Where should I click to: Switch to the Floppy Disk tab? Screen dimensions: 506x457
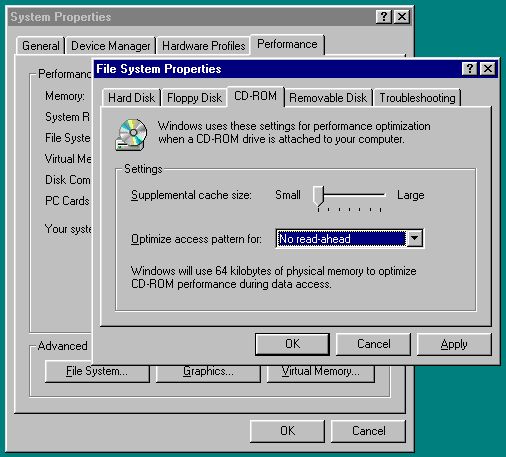click(194, 98)
